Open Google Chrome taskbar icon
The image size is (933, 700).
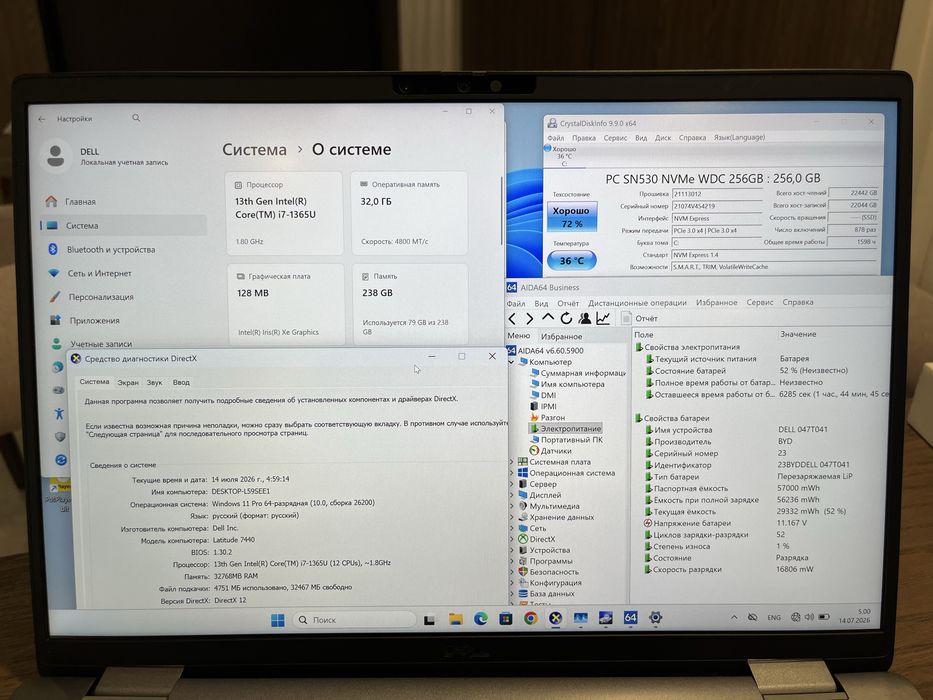click(x=530, y=618)
